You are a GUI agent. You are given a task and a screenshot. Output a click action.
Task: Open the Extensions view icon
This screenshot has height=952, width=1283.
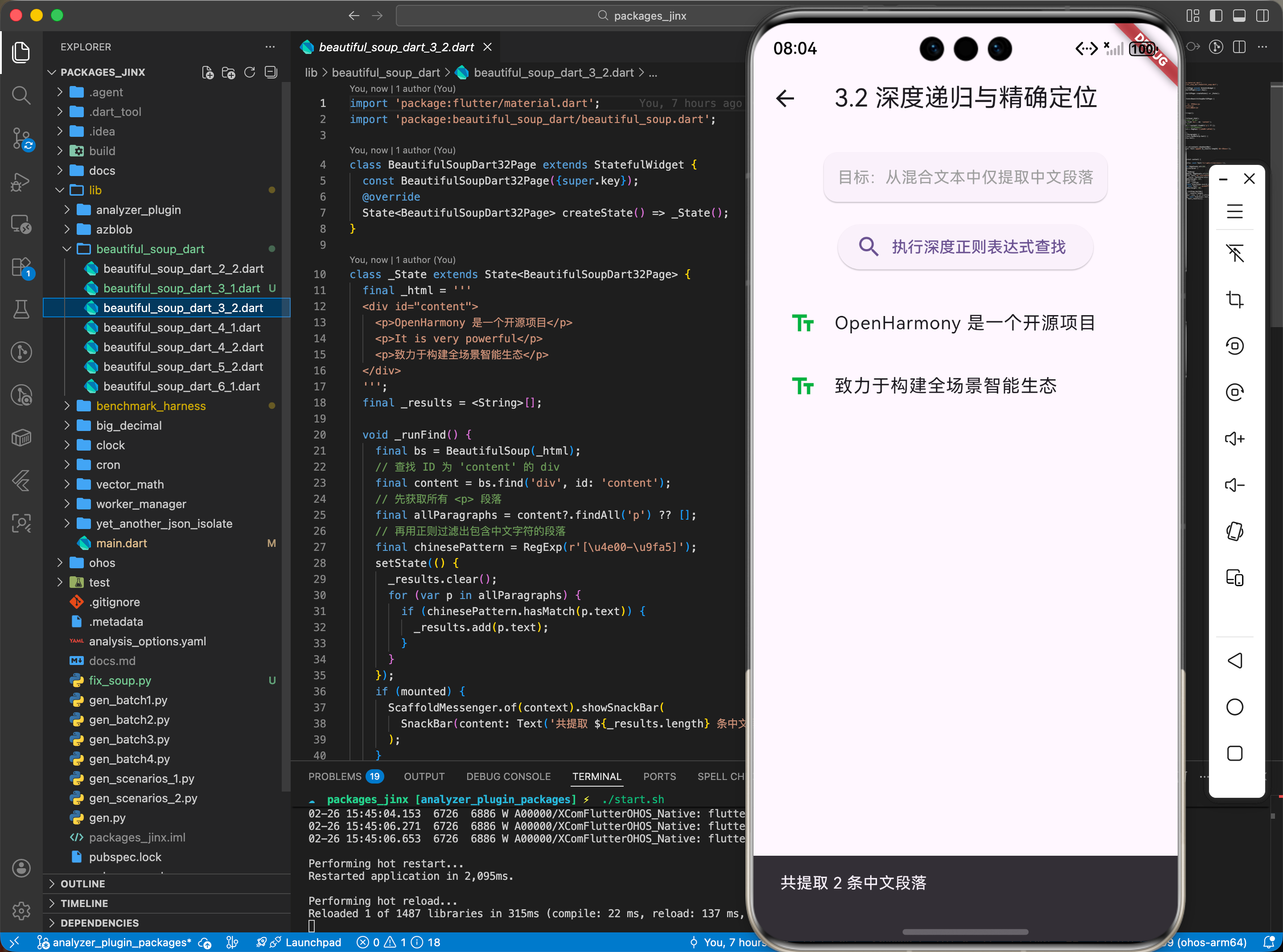pos(21,267)
